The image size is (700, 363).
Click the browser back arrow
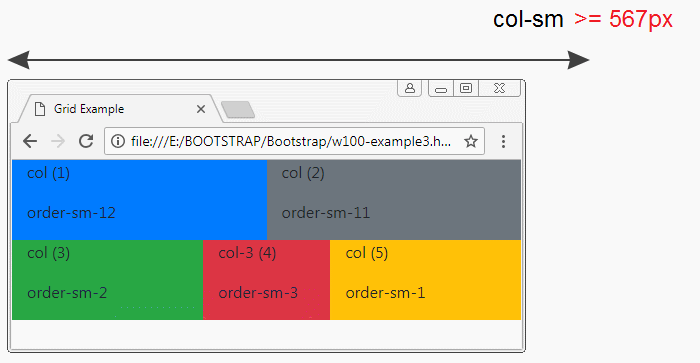pos(30,141)
